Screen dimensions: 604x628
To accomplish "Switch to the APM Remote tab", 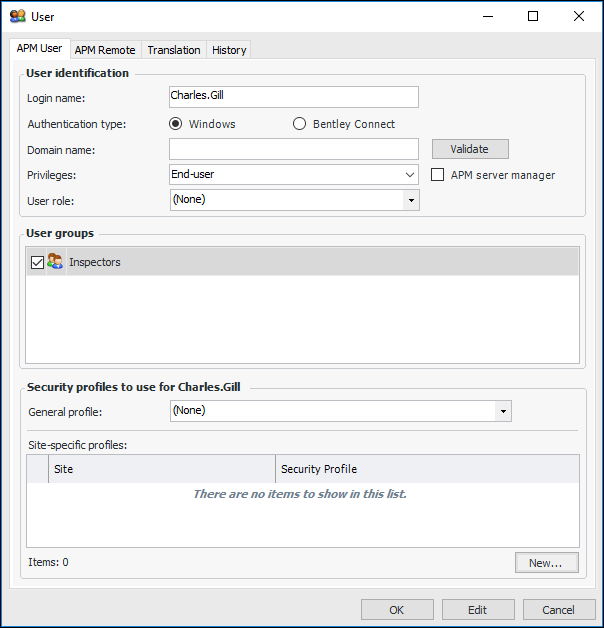I will click(x=105, y=50).
